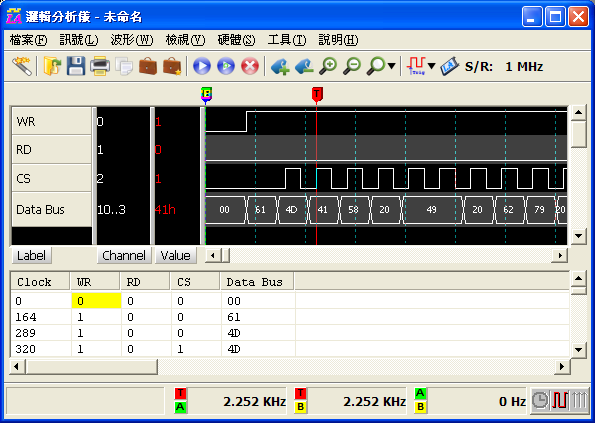This screenshot has width=595, height=423.
Task: Open the trigger waveform dropdown arrow
Action: 431,66
